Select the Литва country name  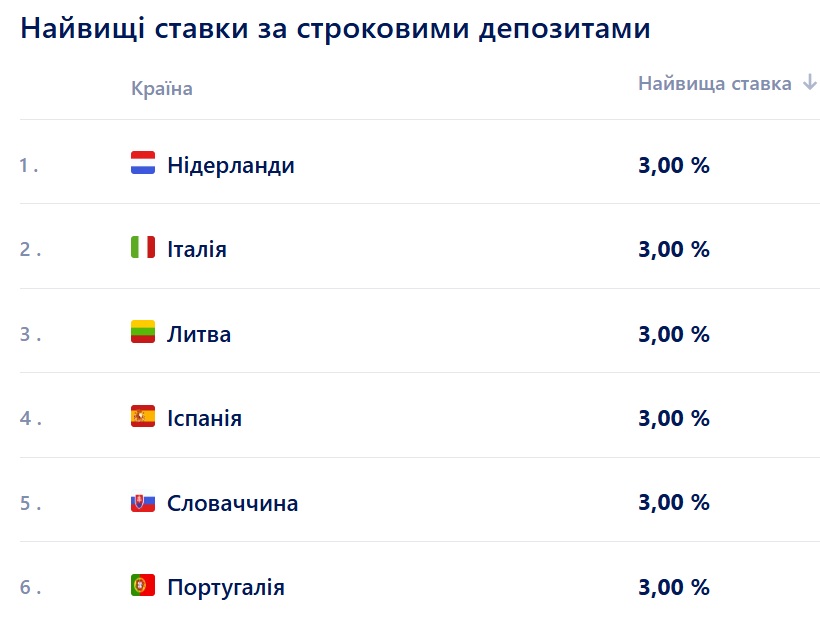coord(199,334)
